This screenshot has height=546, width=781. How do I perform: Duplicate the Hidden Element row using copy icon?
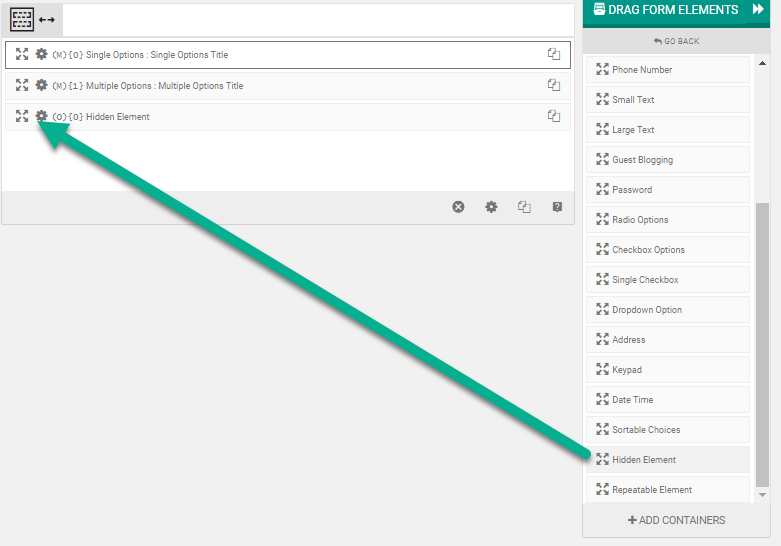(553, 116)
